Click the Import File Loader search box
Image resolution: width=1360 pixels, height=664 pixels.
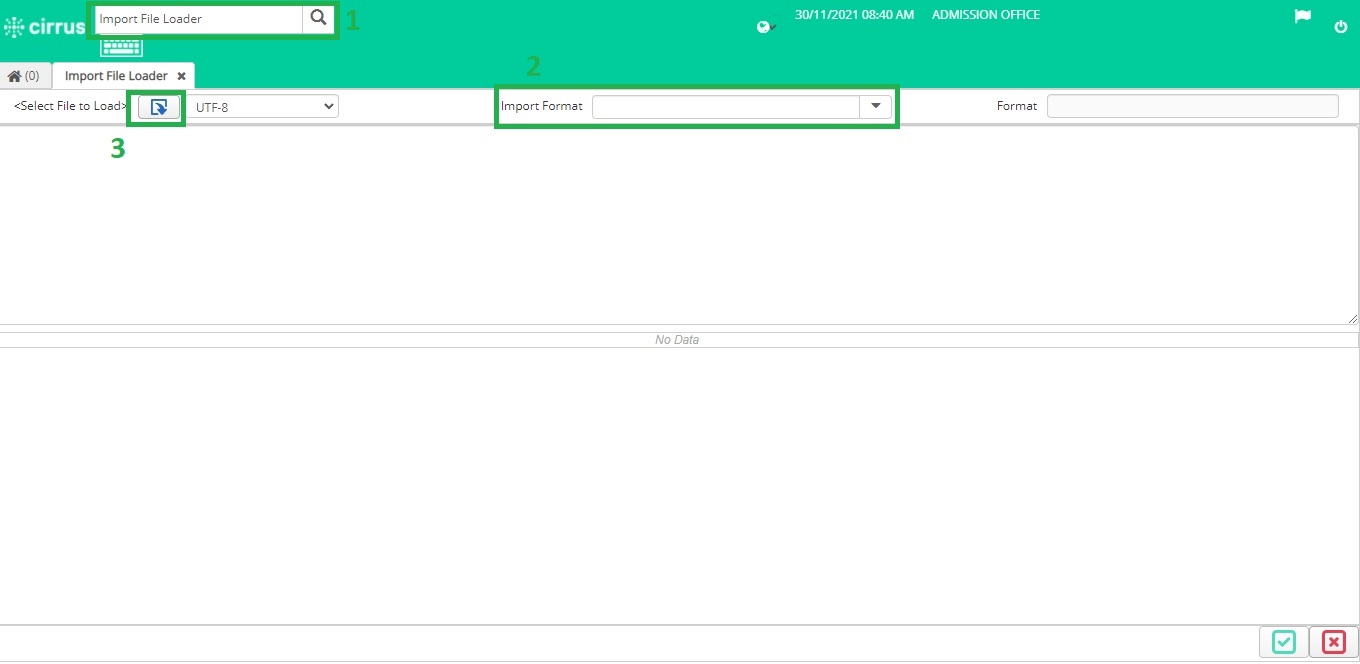coord(198,18)
